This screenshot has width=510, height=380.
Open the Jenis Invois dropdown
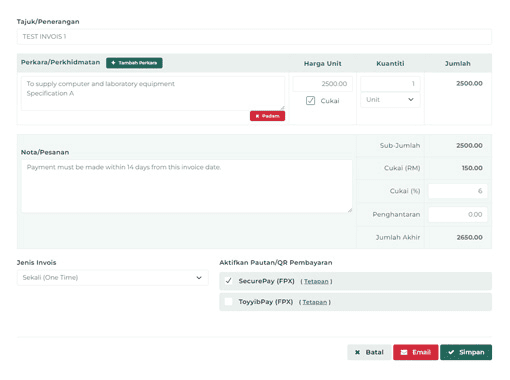[x=113, y=278]
